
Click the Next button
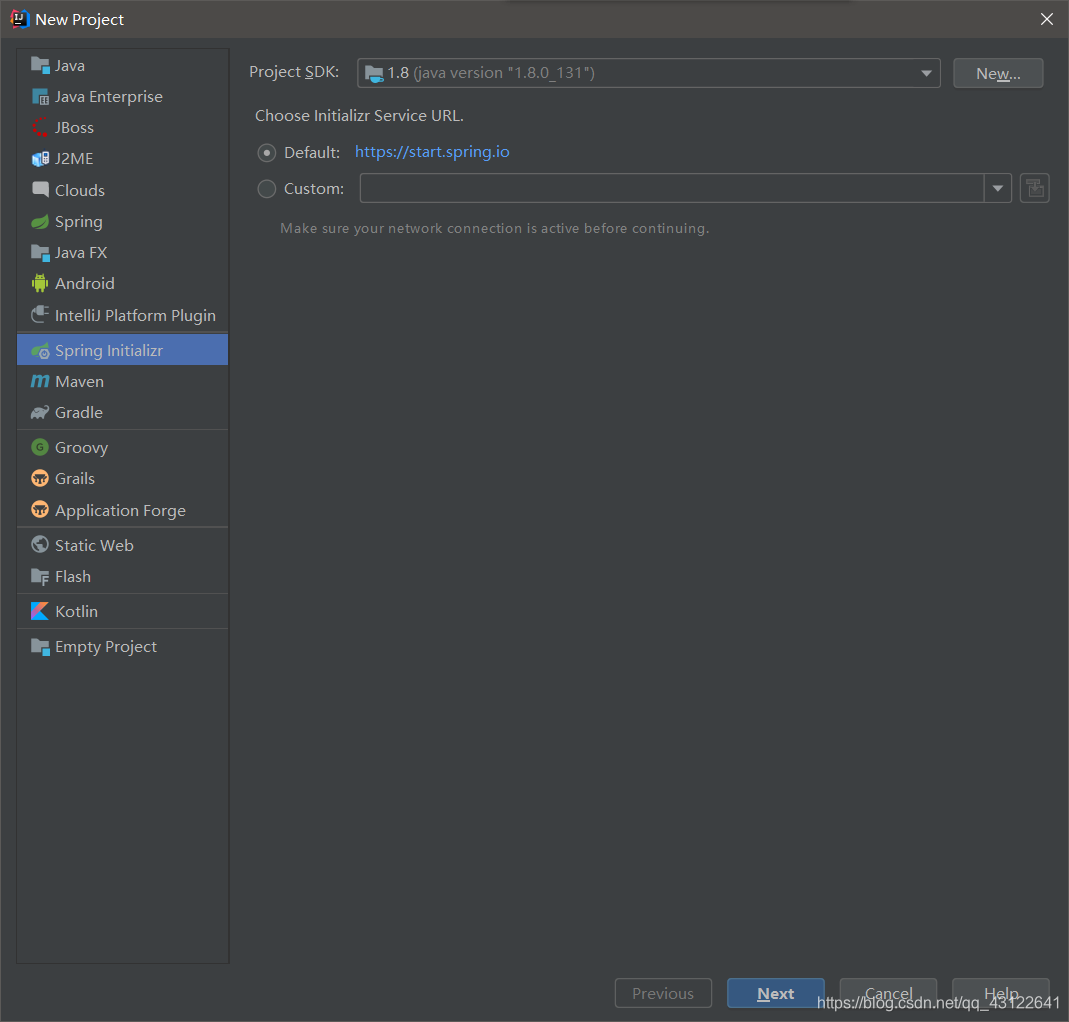coord(775,993)
